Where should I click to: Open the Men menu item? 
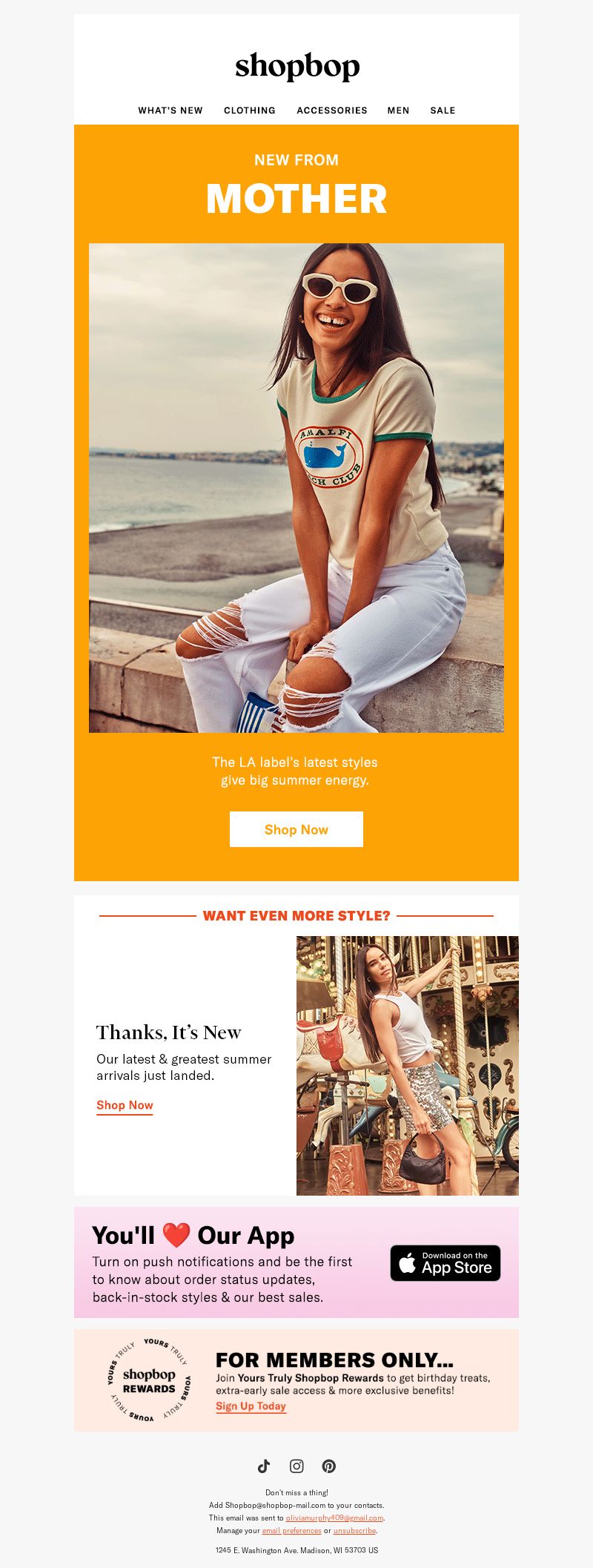click(x=398, y=110)
